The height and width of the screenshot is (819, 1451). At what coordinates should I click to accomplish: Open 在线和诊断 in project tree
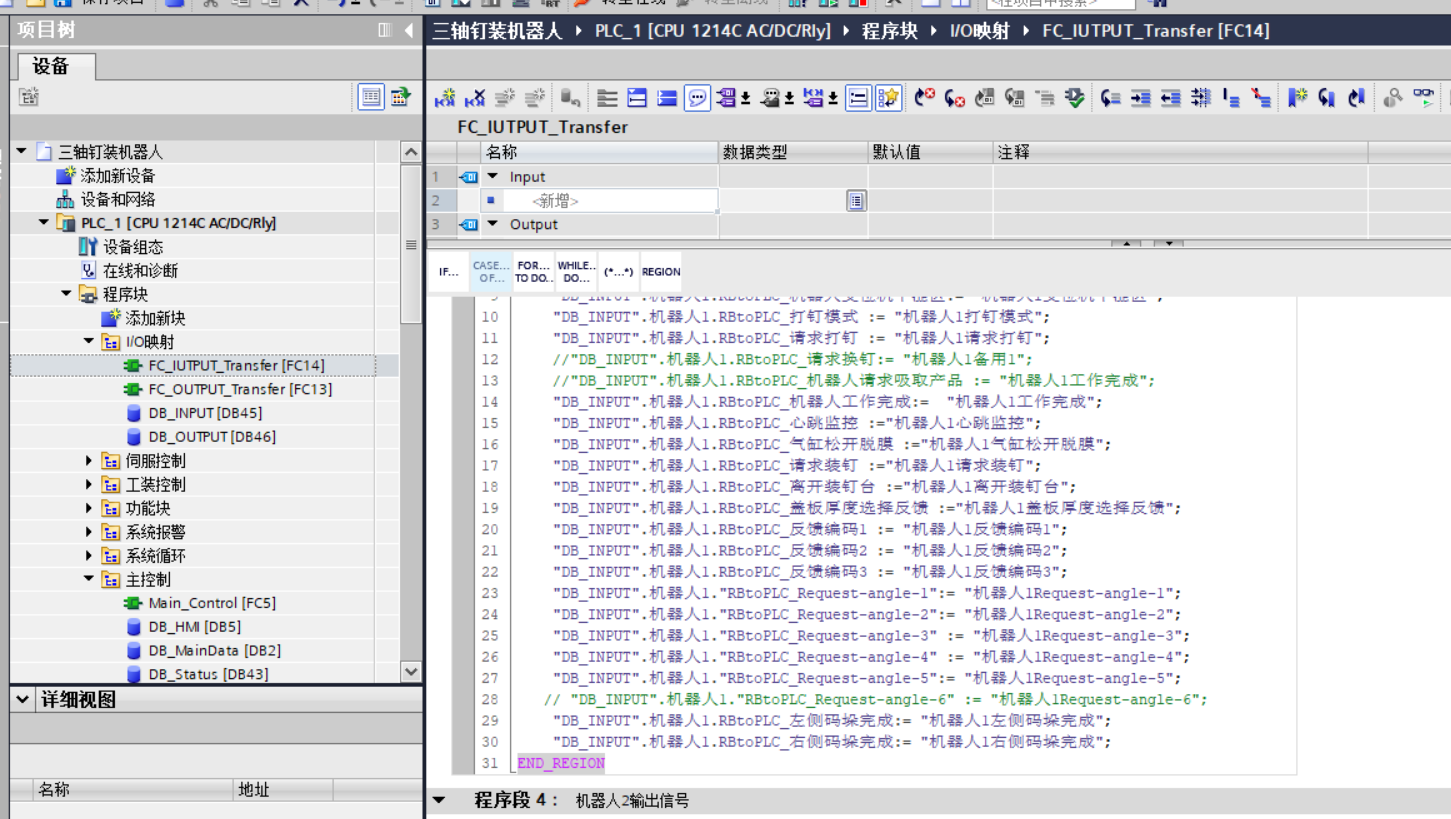[x=140, y=271]
